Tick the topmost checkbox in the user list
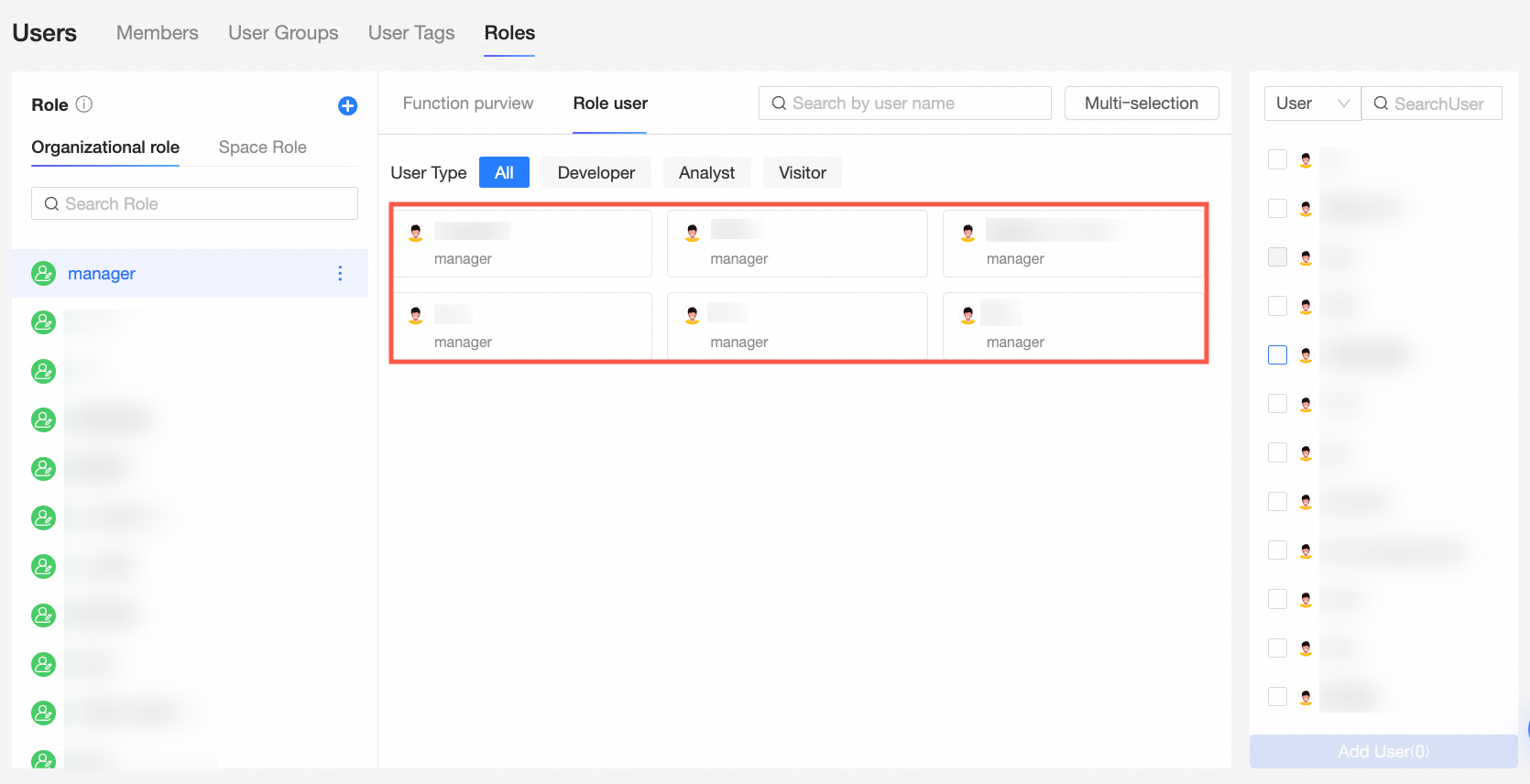Image resolution: width=1530 pixels, height=784 pixels. (1277, 159)
